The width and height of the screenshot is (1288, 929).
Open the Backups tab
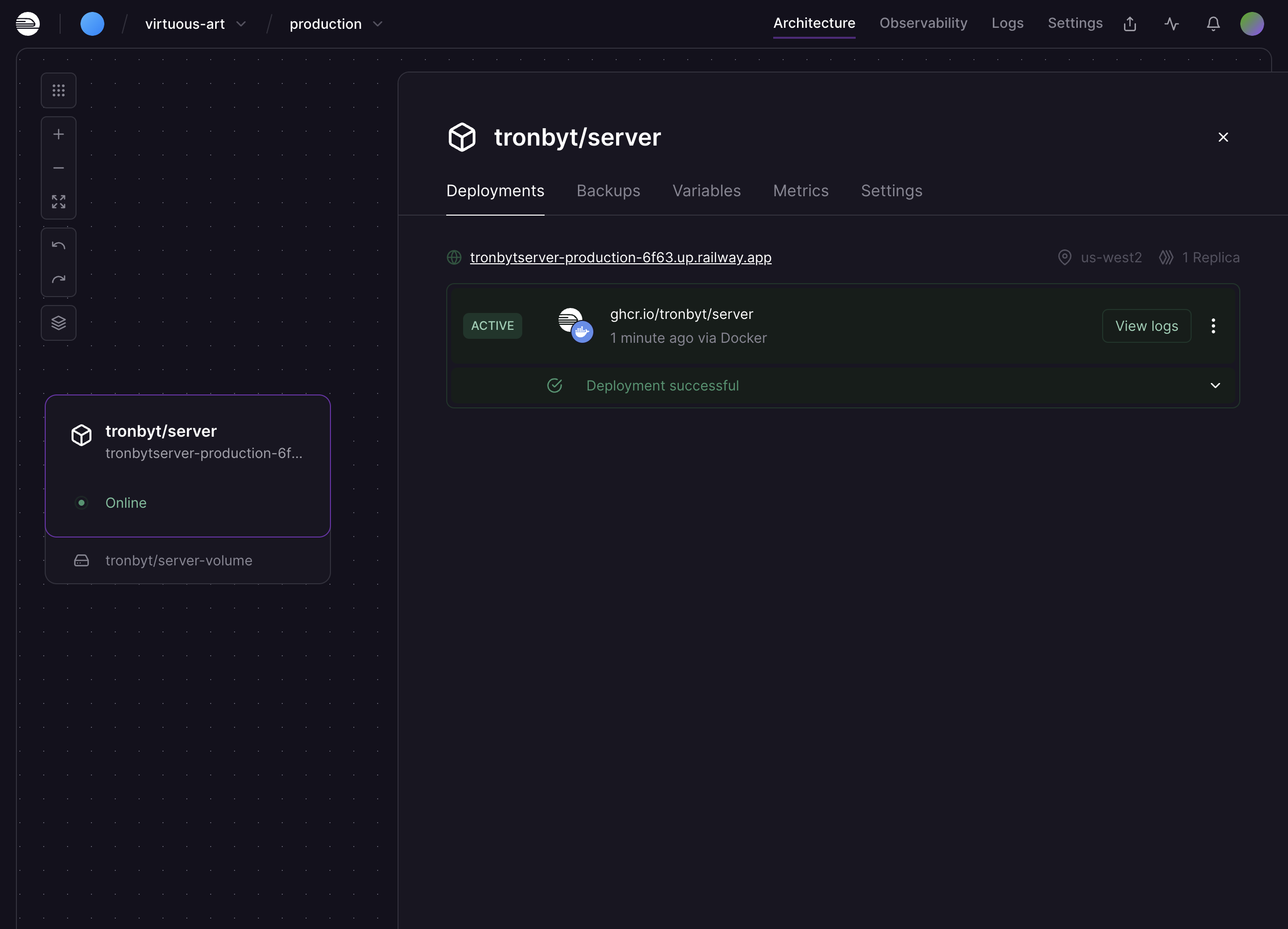pyautogui.click(x=608, y=191)
